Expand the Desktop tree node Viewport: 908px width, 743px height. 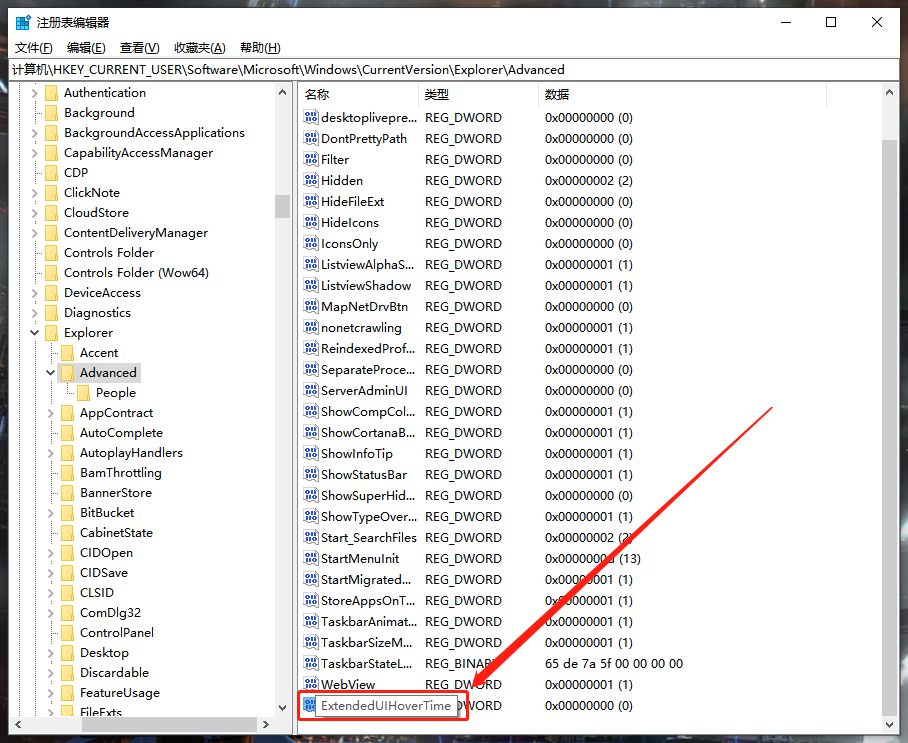(x=50, y=652)
